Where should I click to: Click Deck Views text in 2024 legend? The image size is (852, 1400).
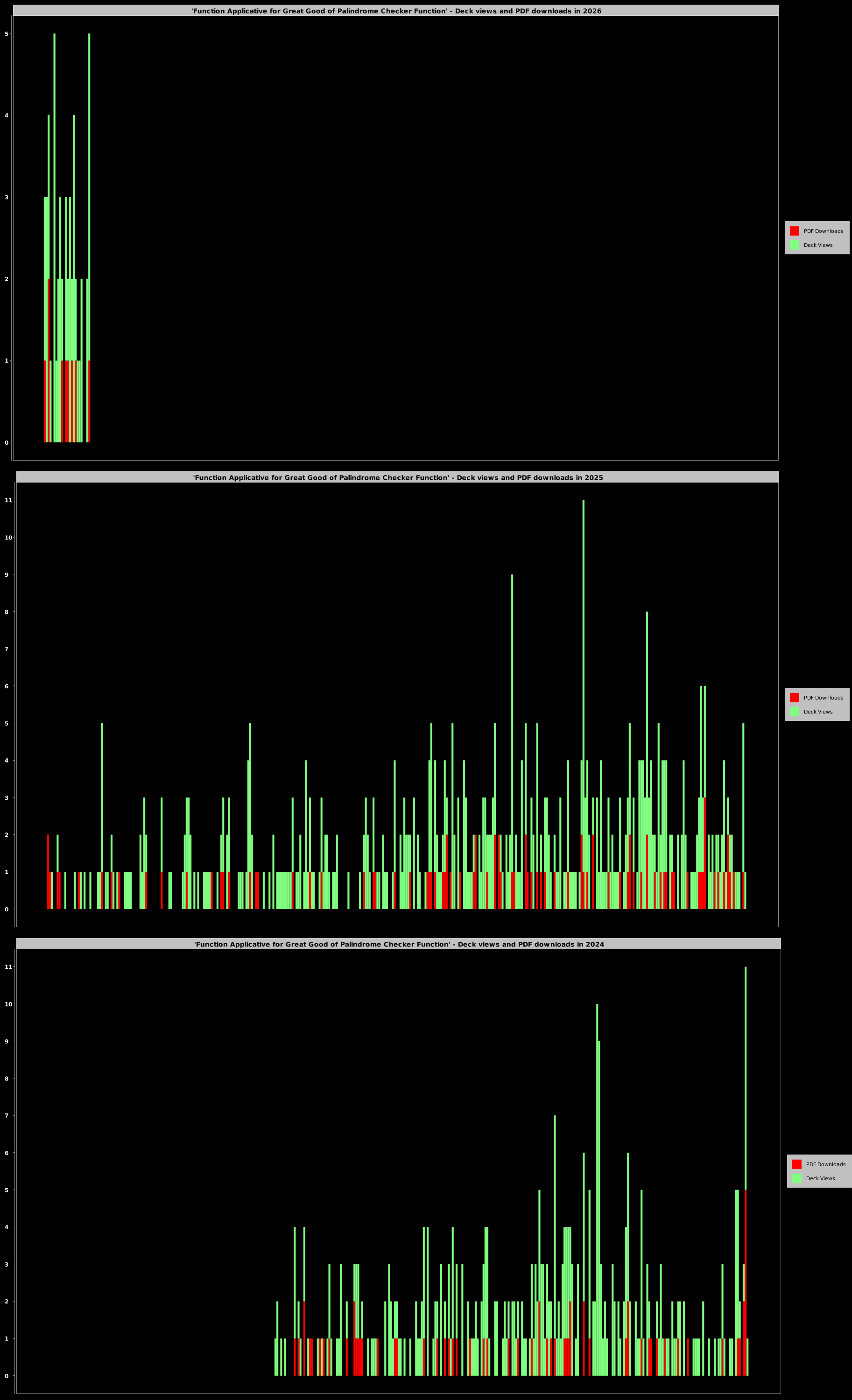pos(820,1178)
